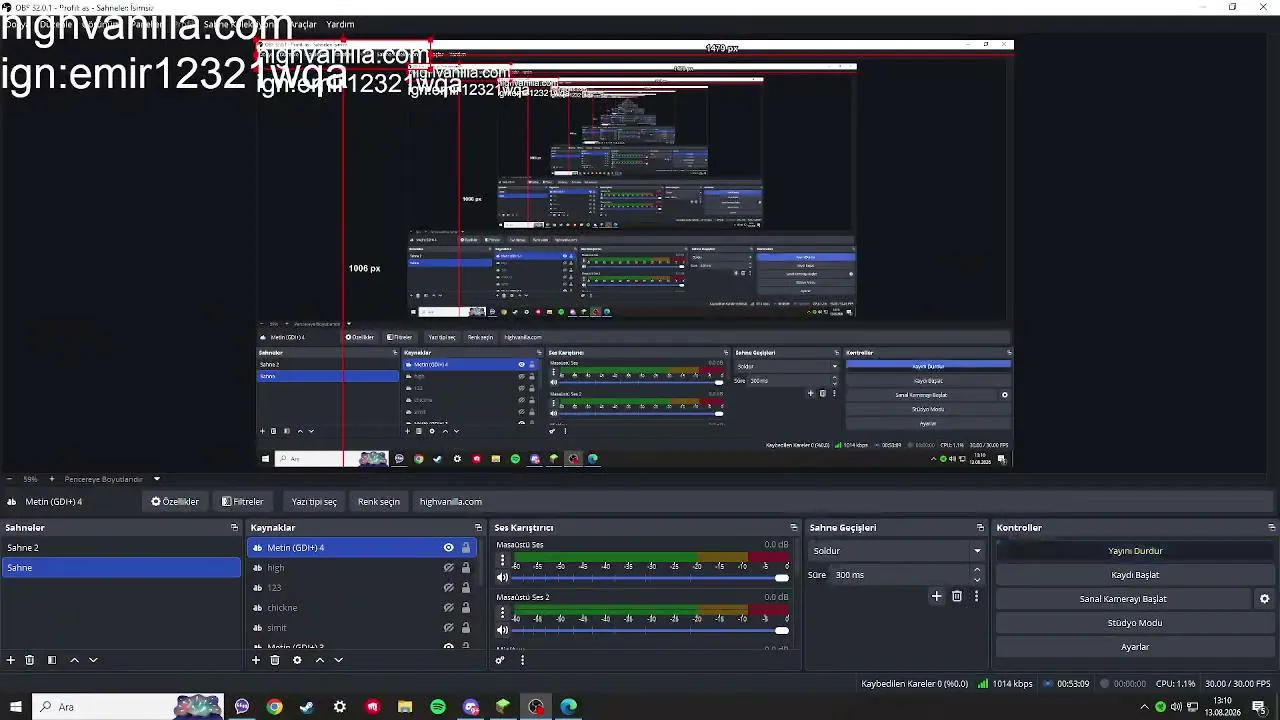Add a new source with the plus icon
Image resolution: width=1280 pixels, height=720 pixels.
point(256,660)
